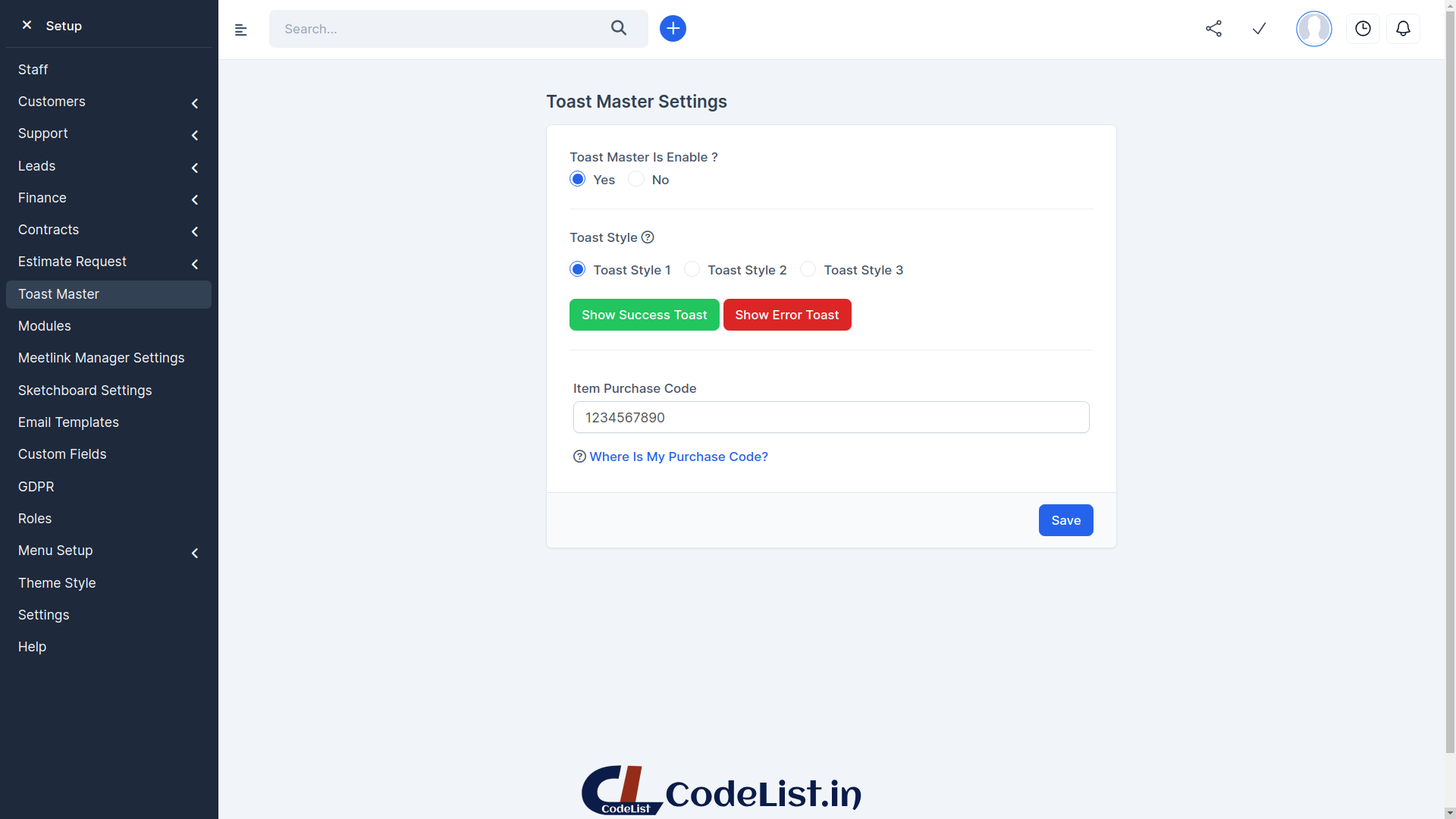Select the Yes radio button for Toast Master

578,179
